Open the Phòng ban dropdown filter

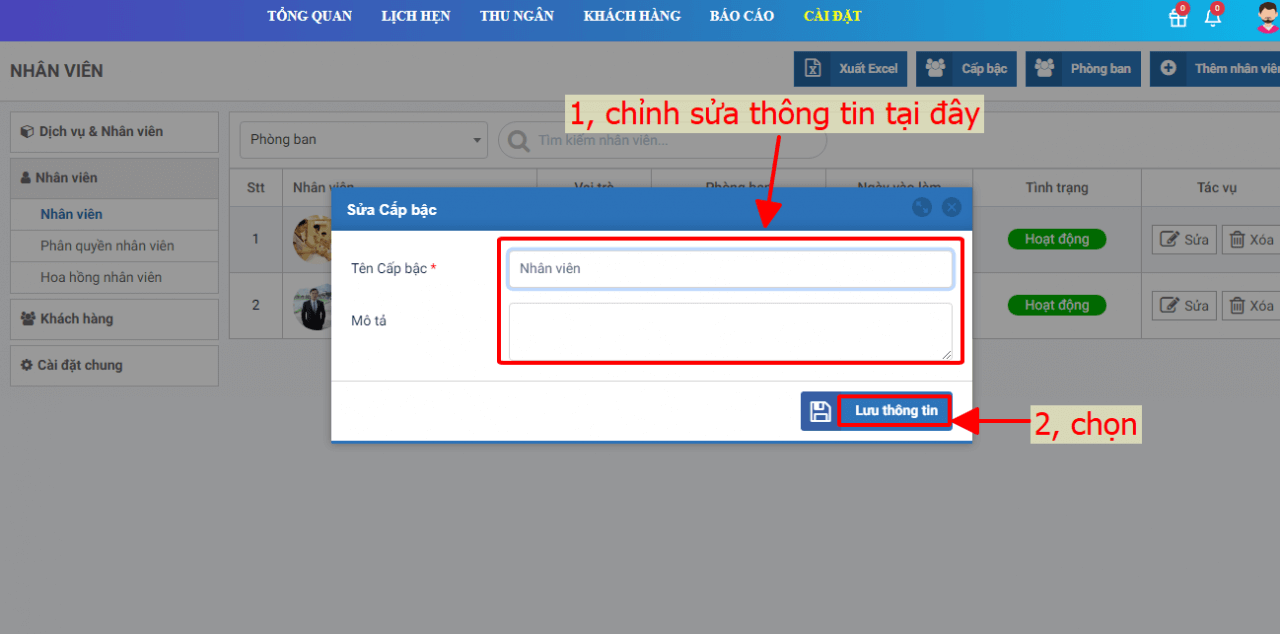point(364,140)
